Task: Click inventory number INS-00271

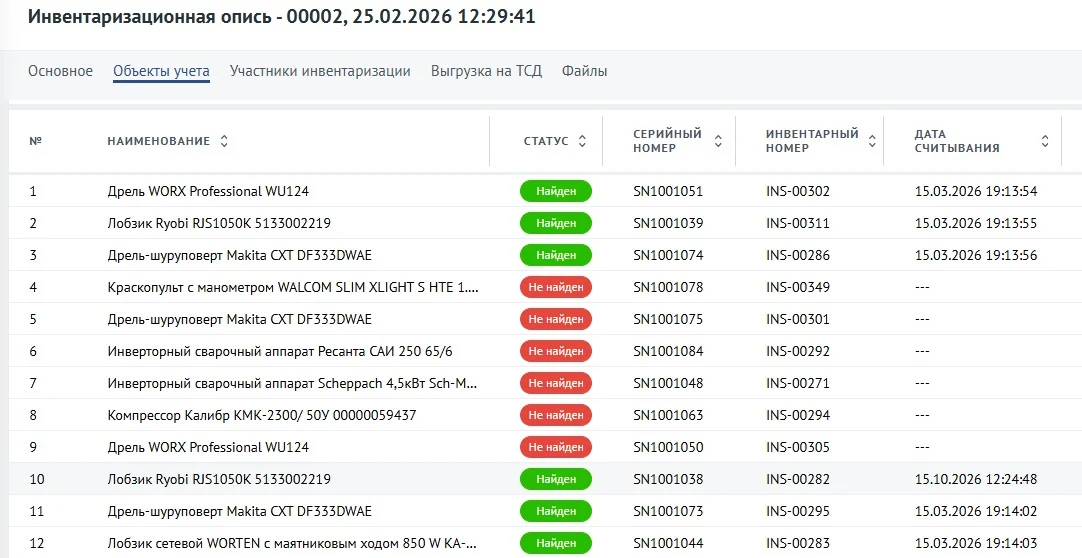Action: [x=798, y=383]
